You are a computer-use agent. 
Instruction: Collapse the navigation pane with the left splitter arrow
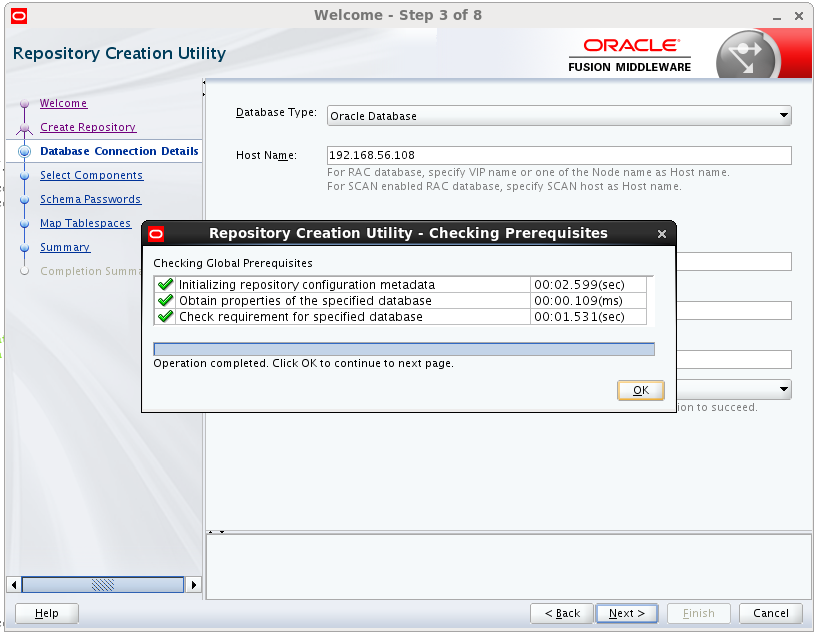(204, 83)
